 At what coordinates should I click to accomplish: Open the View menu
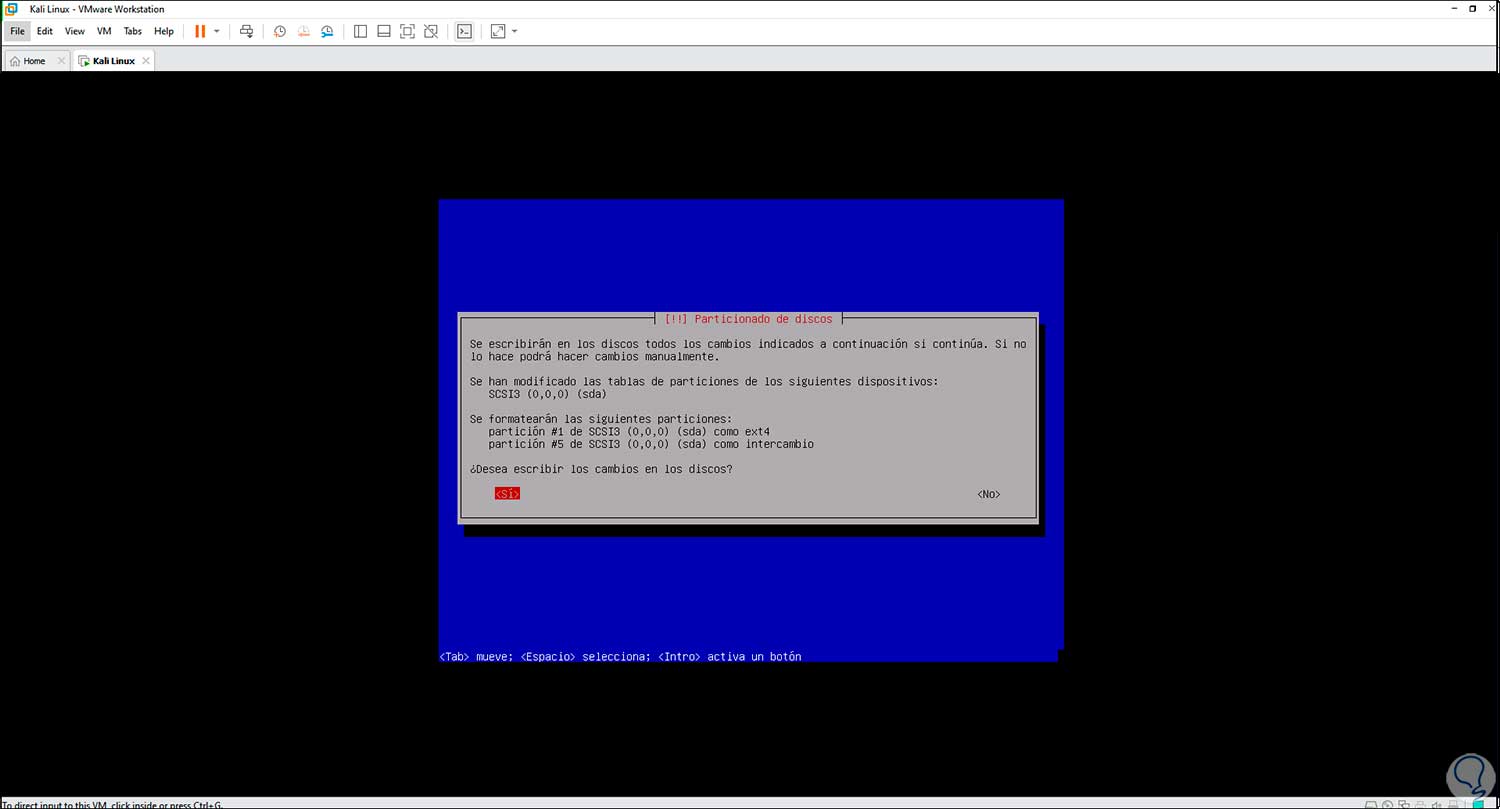75,31
